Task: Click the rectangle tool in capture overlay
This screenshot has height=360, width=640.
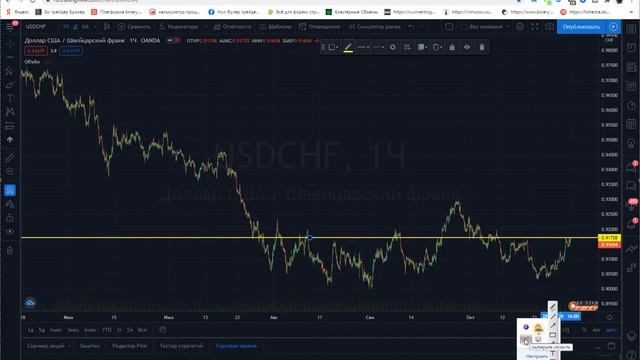Action: (x=553, y=335)
